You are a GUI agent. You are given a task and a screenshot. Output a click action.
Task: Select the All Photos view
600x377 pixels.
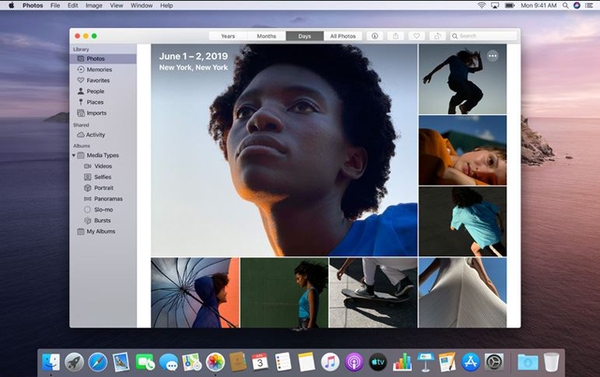(x=343, y=36)
